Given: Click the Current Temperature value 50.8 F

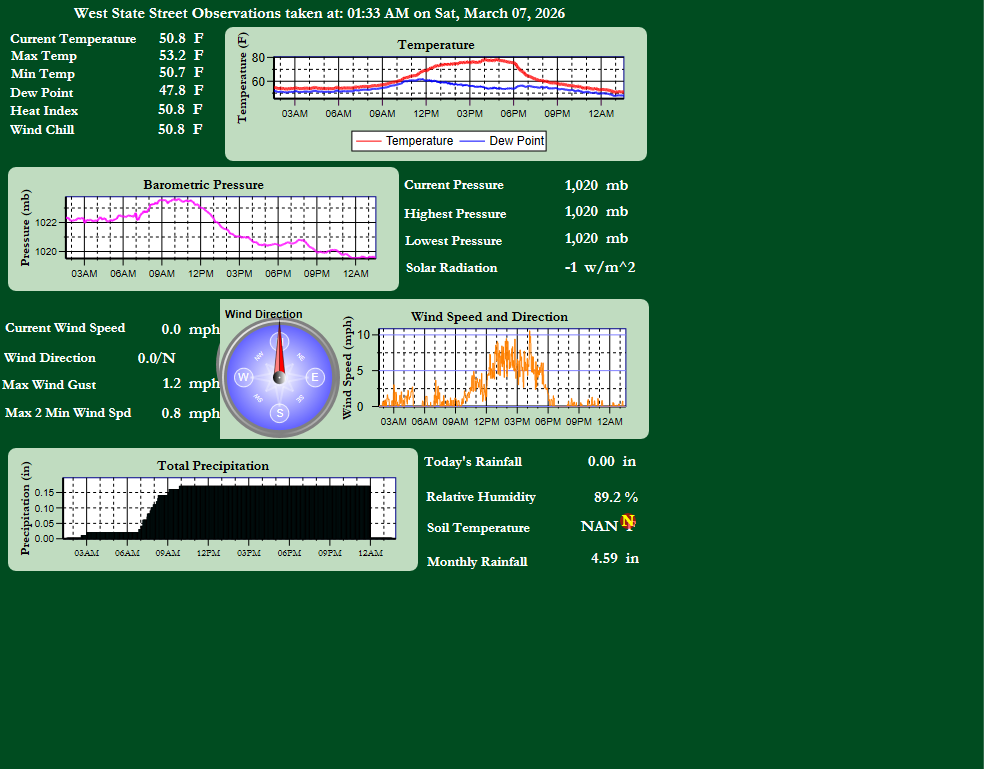Looking at the screenshot, I should tap(181, 38).
